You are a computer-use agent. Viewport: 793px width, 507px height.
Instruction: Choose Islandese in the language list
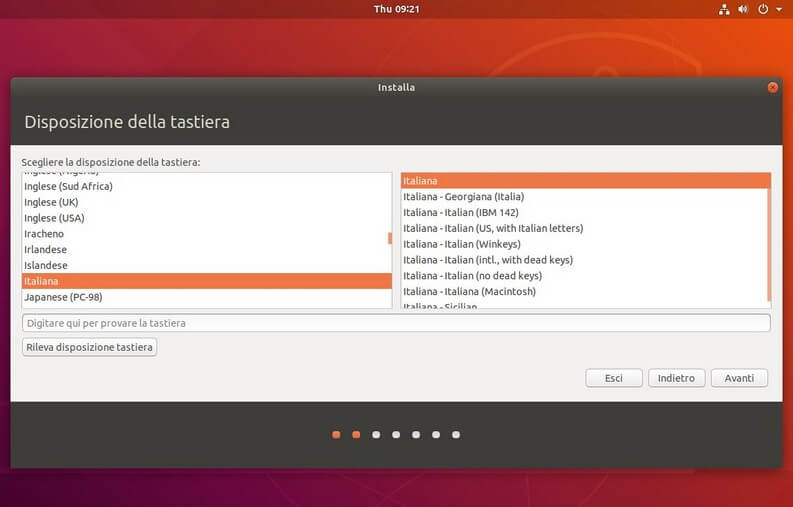click(46, 265)
